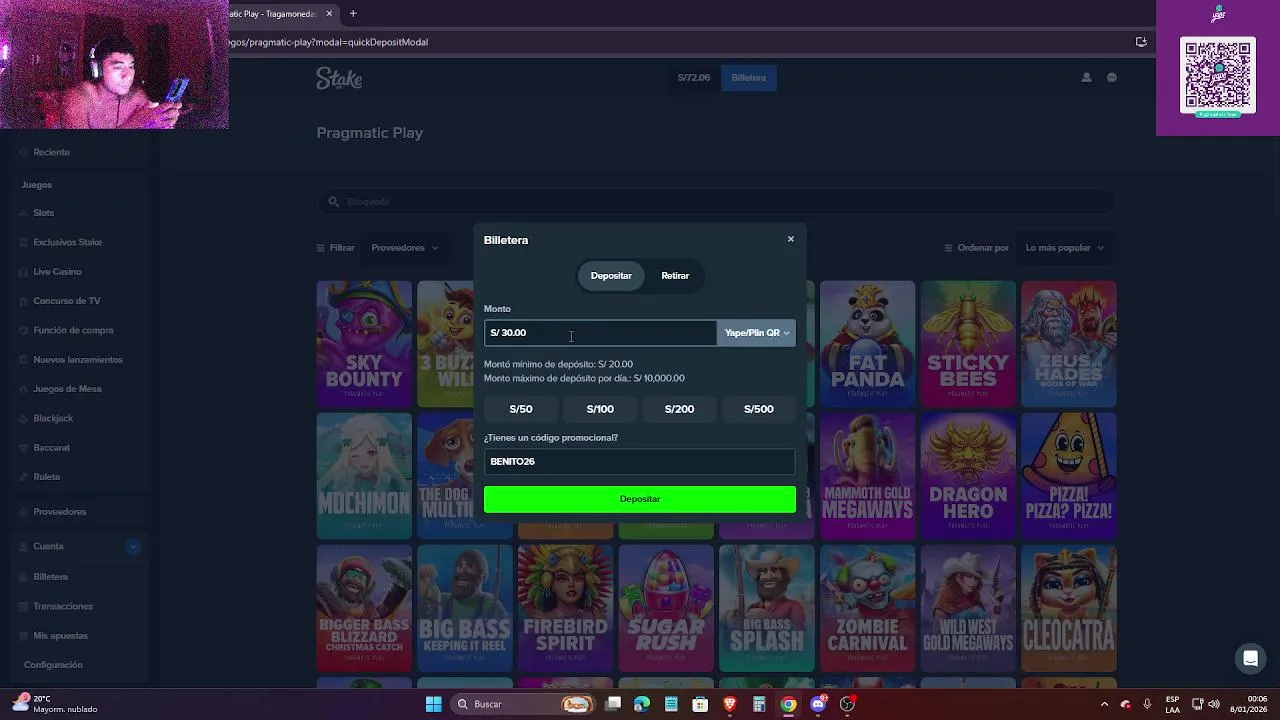Open the Sticky Bees game thumbnail

click(968, 344)
